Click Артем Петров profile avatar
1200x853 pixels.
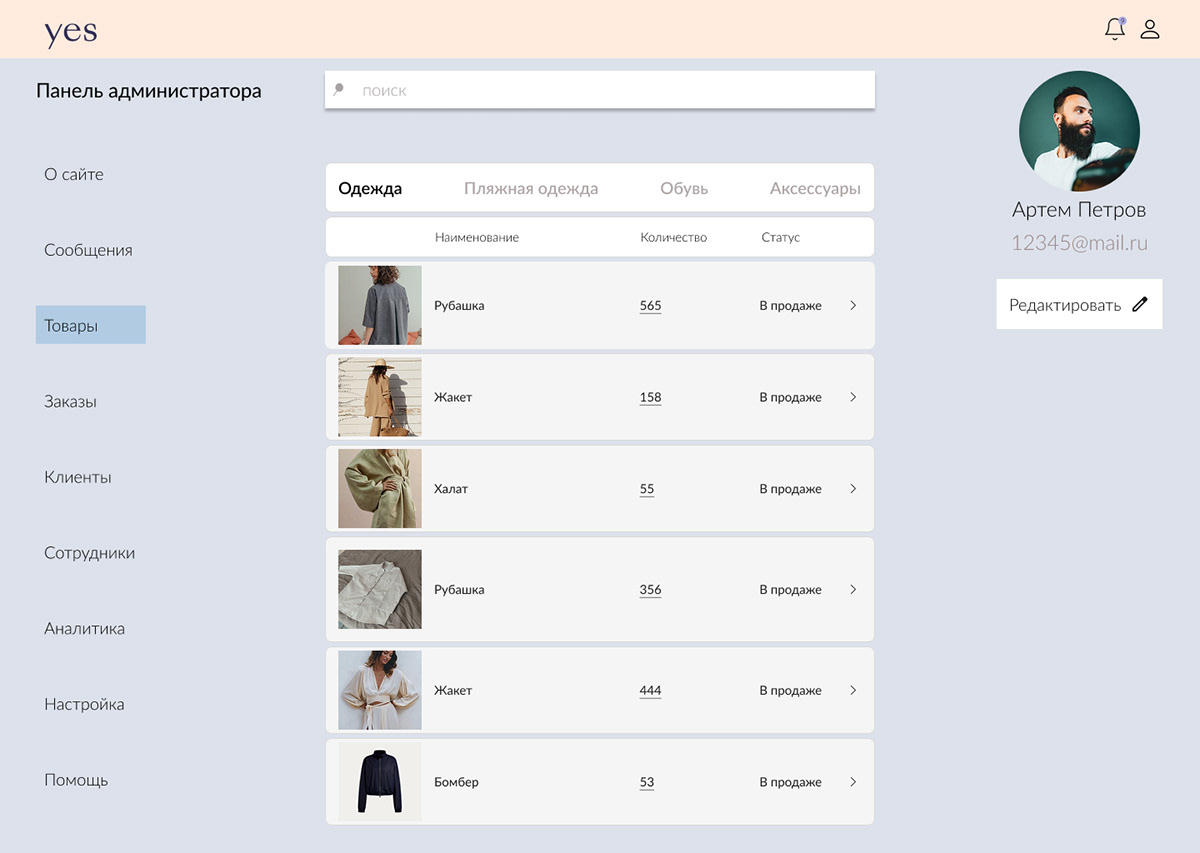pyautogui.click(x=1079, y=131)
